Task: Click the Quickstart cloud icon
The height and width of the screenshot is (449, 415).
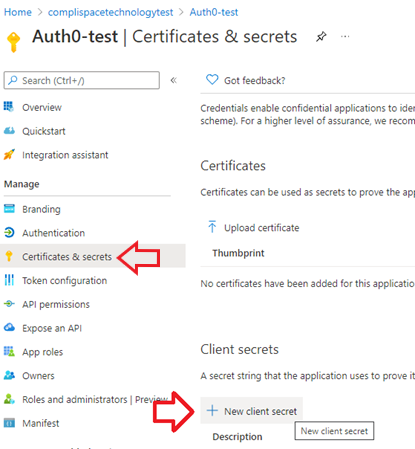Action: point(9,131)
